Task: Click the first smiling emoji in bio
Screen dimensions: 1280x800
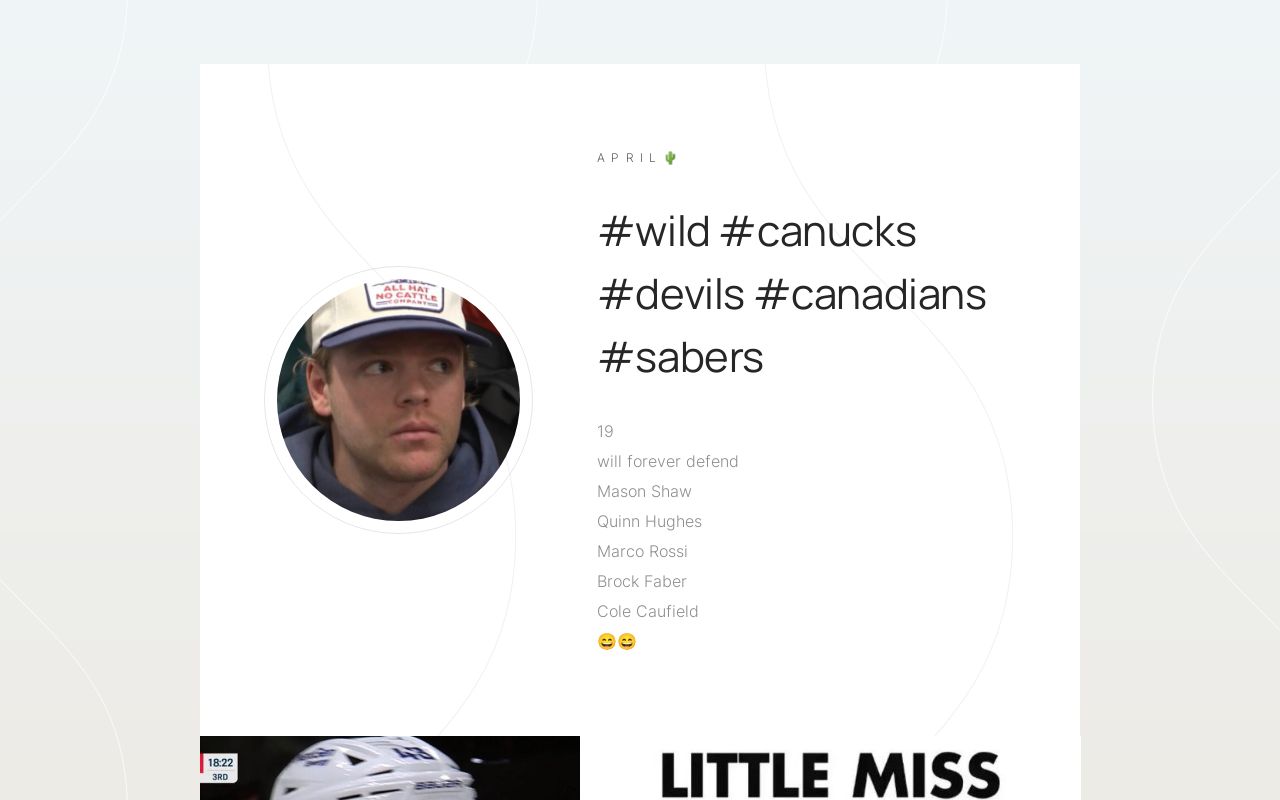Action: [607, 642]
